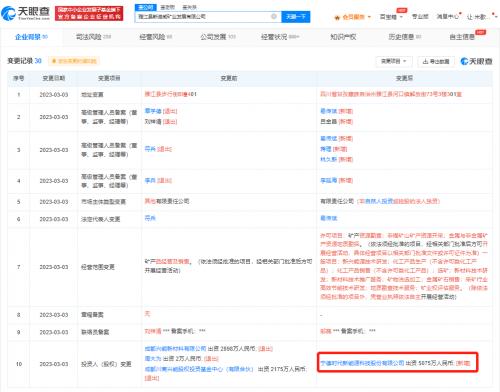Click the 导出数据 export button
This screenshot has width=500, height=392.
(x=436, y=61)
